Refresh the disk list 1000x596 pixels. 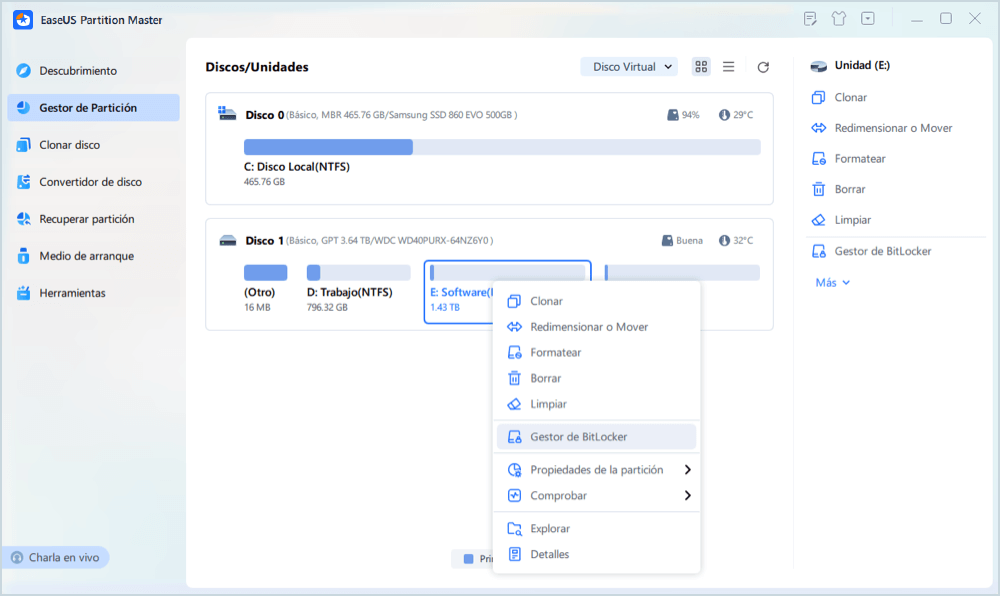point(763,67)
